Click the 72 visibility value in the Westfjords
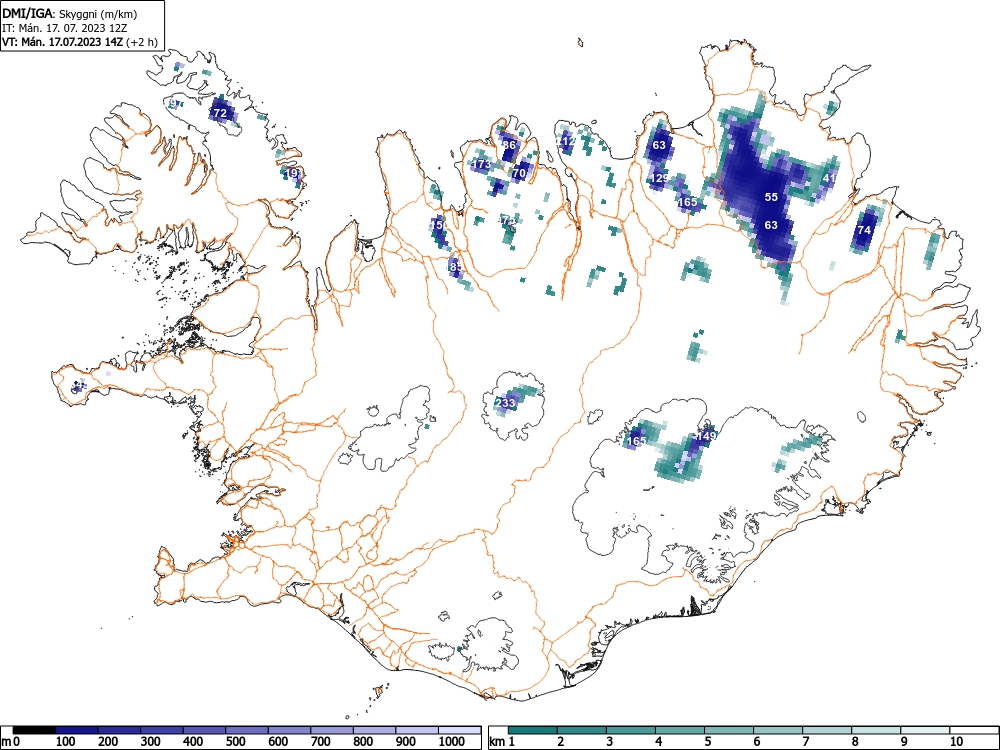 click(x=220, y=114)
